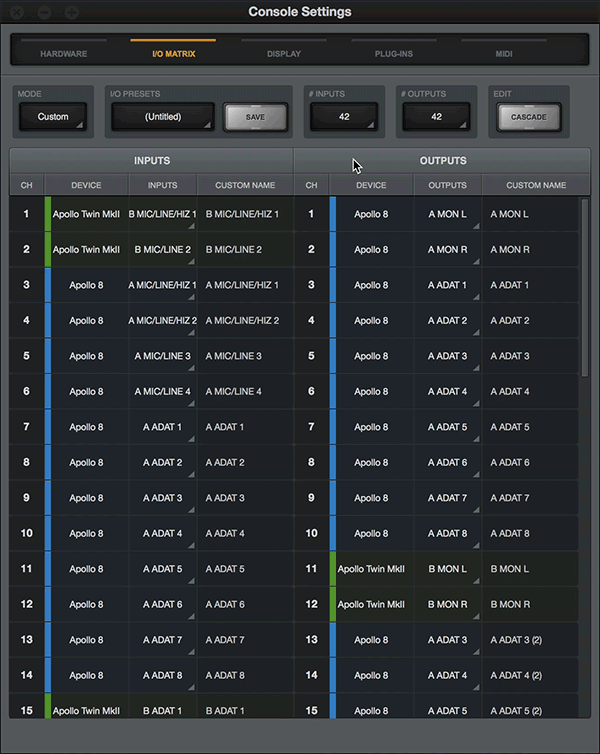
Task: Open output 10 A ADAT 8 selector
Action: pyautogui.click(x=448, y=533)
